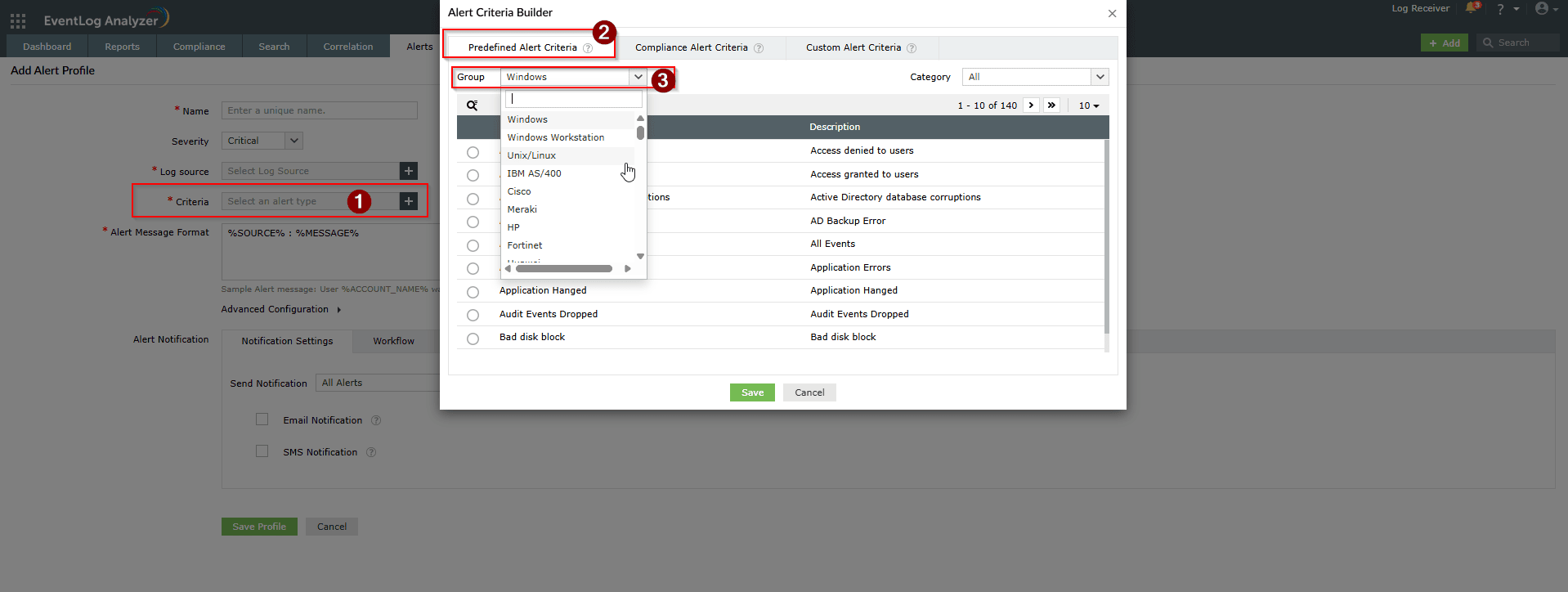
Task: Switch to Compliance Alert Criteria tab
Action: click(699, 47)
